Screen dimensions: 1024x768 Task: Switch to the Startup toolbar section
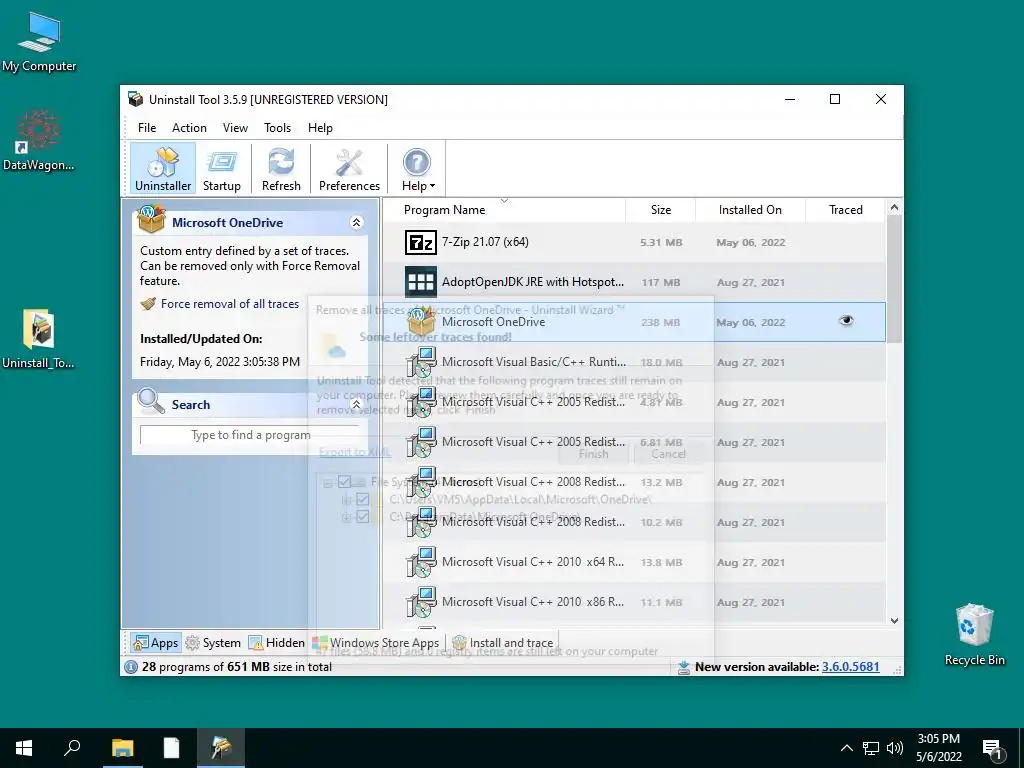click(x=221, y=168)
